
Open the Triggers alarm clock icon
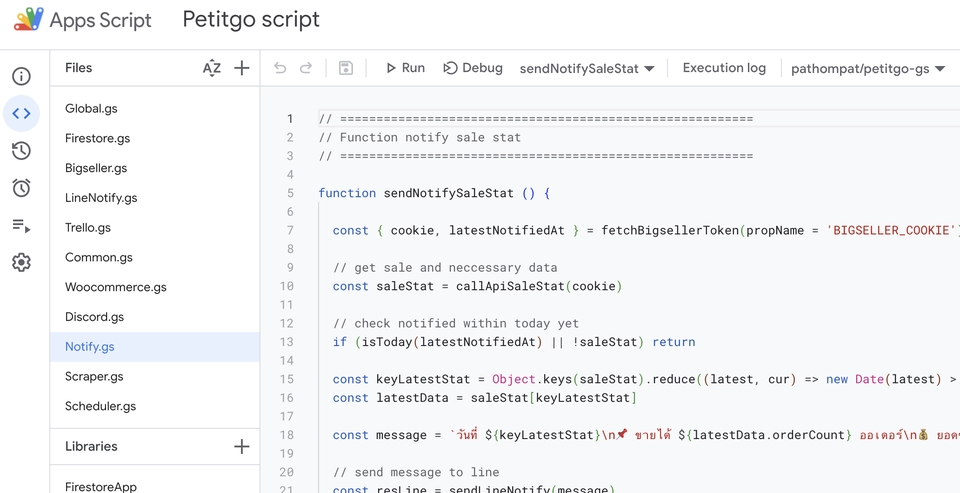click(21, 188)
